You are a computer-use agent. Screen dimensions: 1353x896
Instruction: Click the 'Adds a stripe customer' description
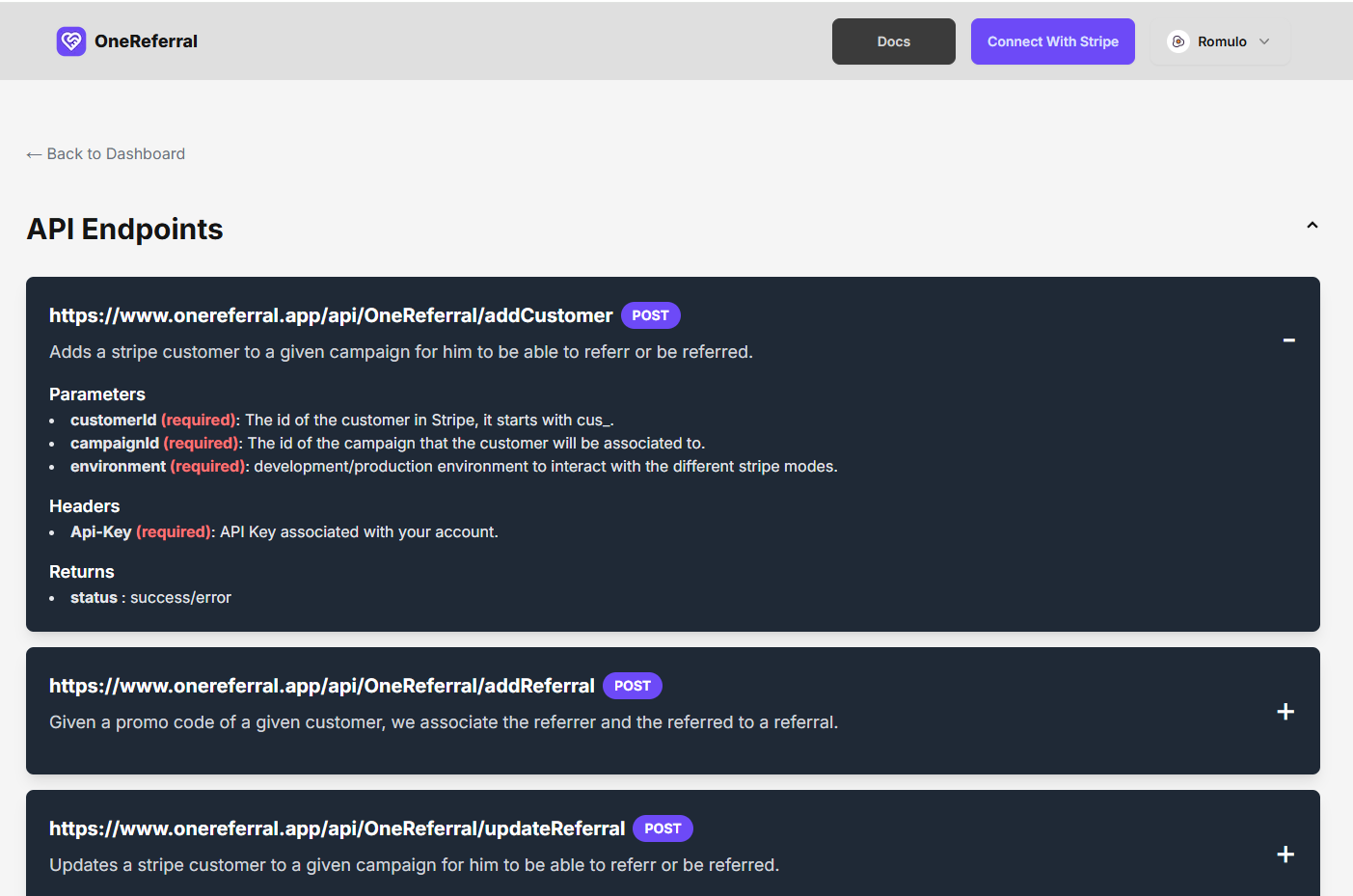tap(401, 352)
